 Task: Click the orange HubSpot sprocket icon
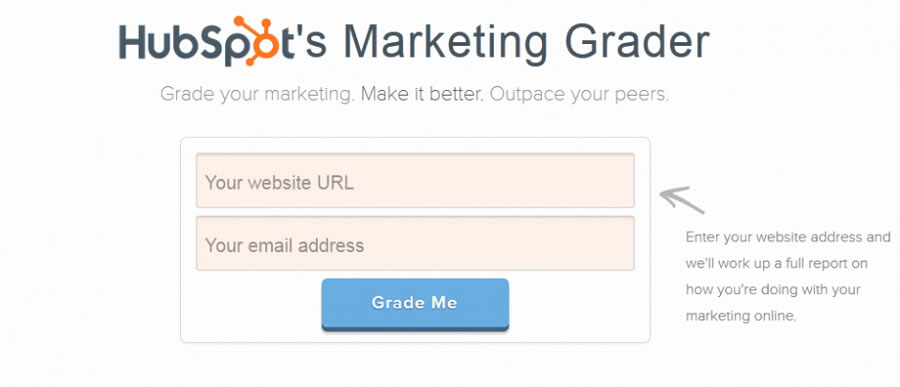click(257, 41)
